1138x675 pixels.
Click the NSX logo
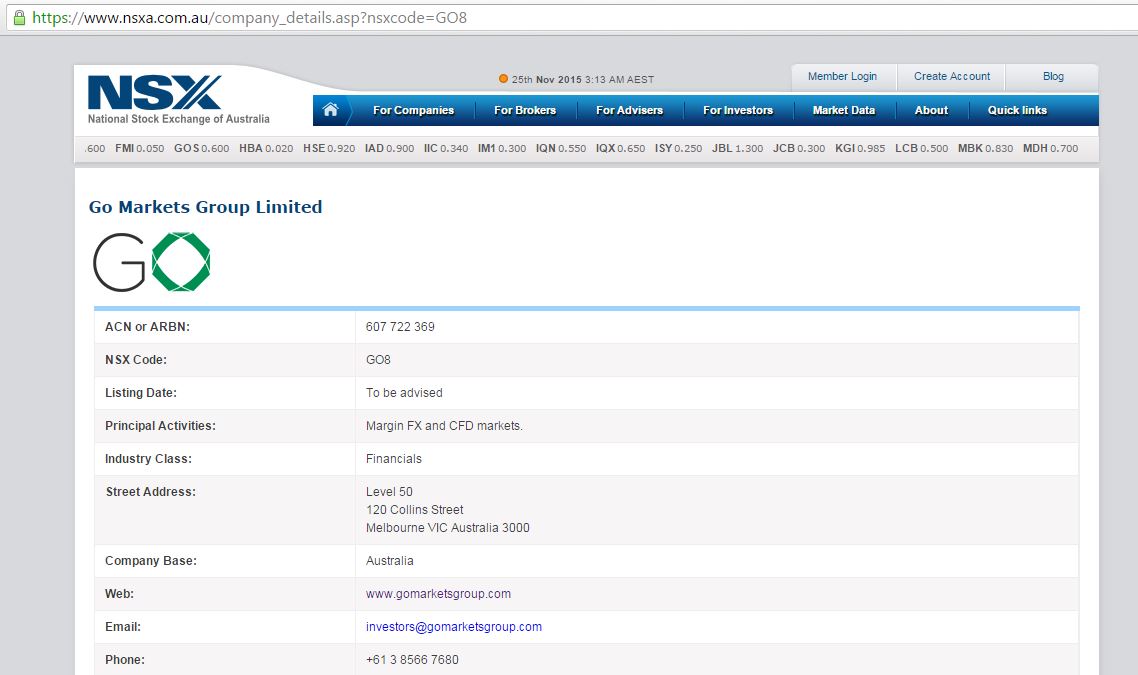click(x=155, y=92)
